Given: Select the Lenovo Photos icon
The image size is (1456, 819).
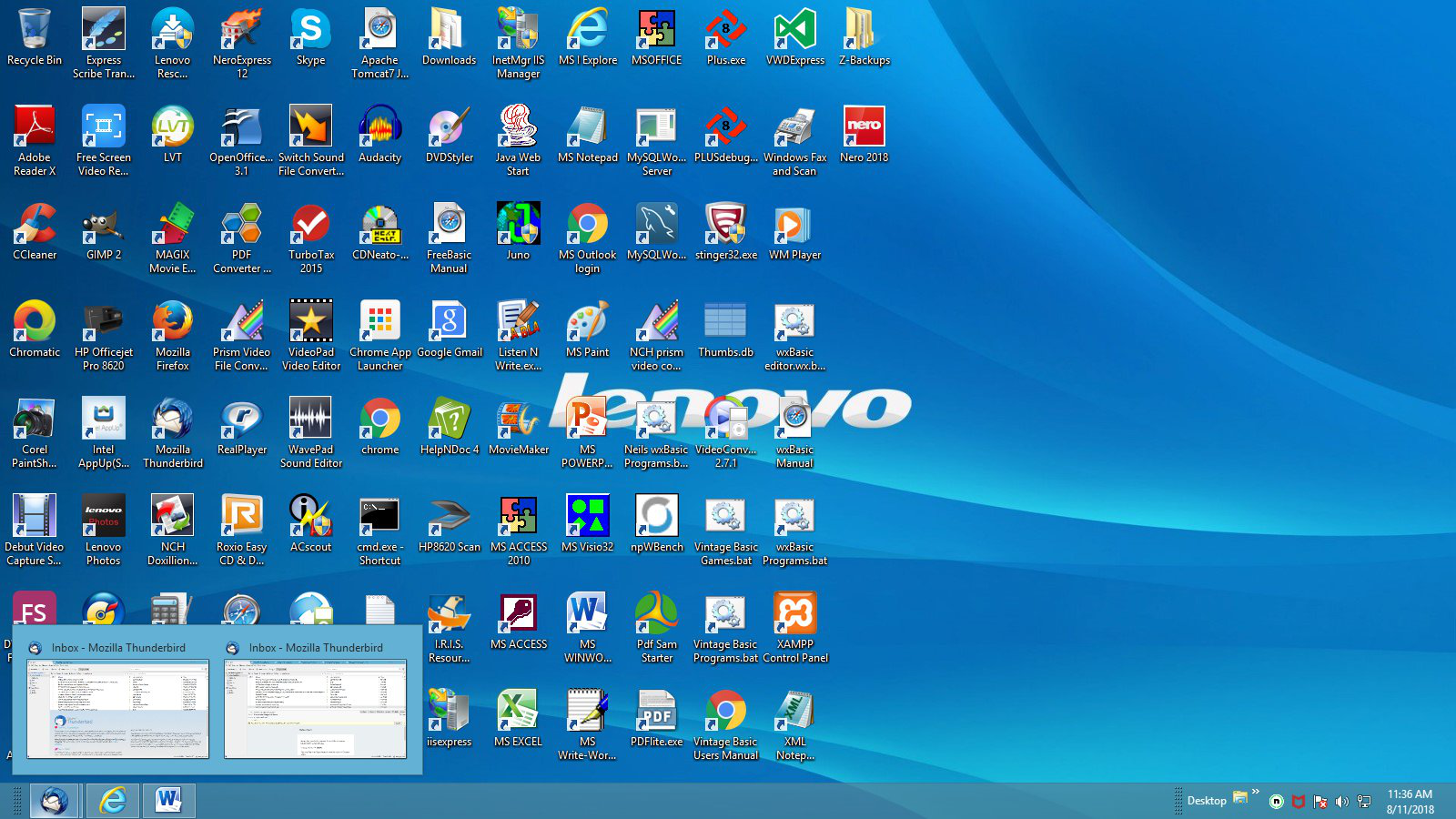Looking at the screenshot, I should coord(104,531).
